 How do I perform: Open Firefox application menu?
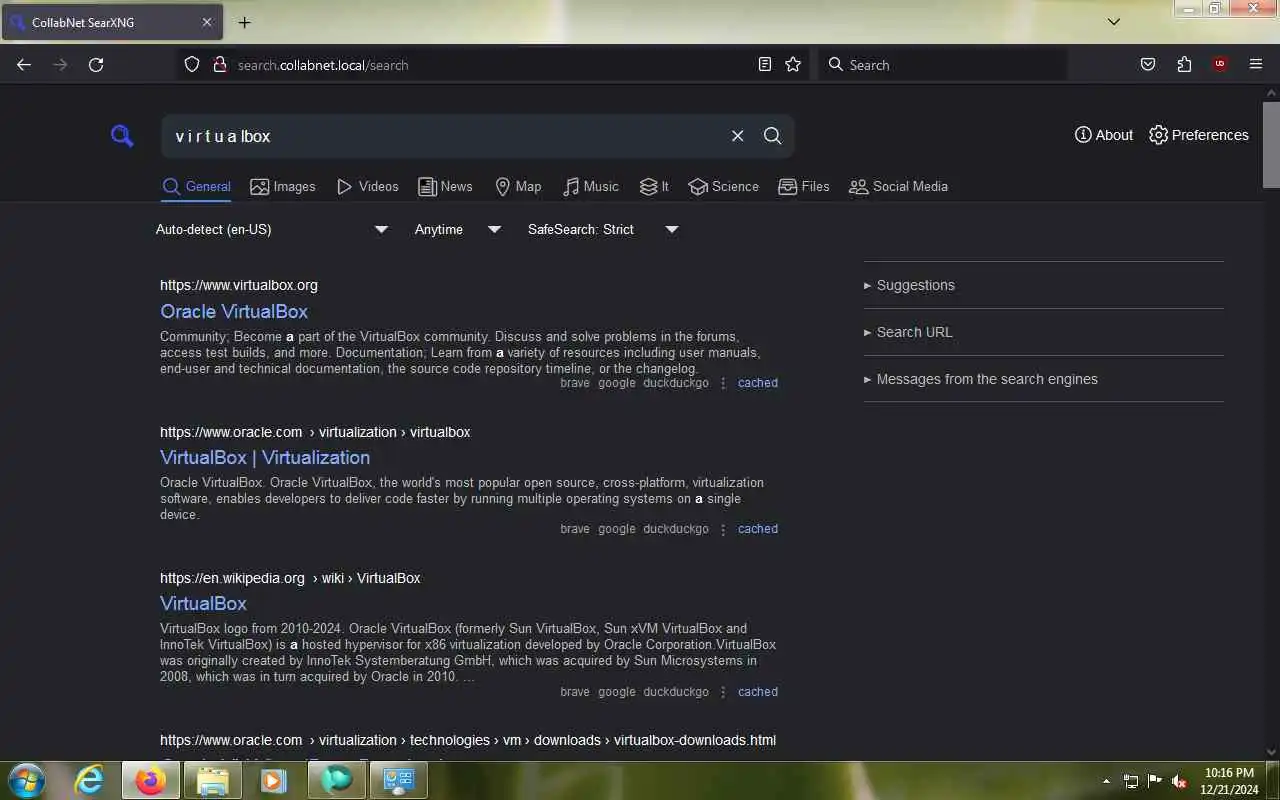coord(1256,65)
